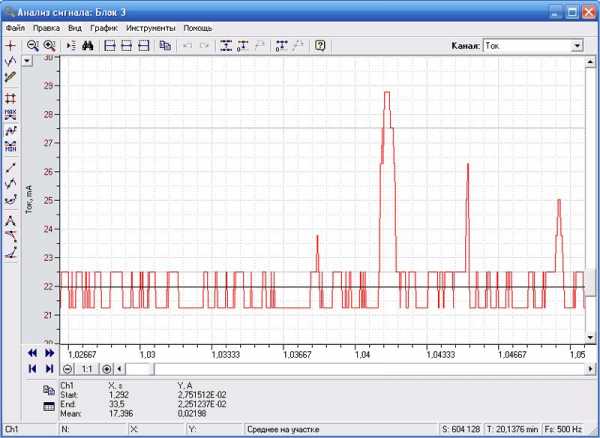Click the zoom in magnifier icon

click(48, 46)
